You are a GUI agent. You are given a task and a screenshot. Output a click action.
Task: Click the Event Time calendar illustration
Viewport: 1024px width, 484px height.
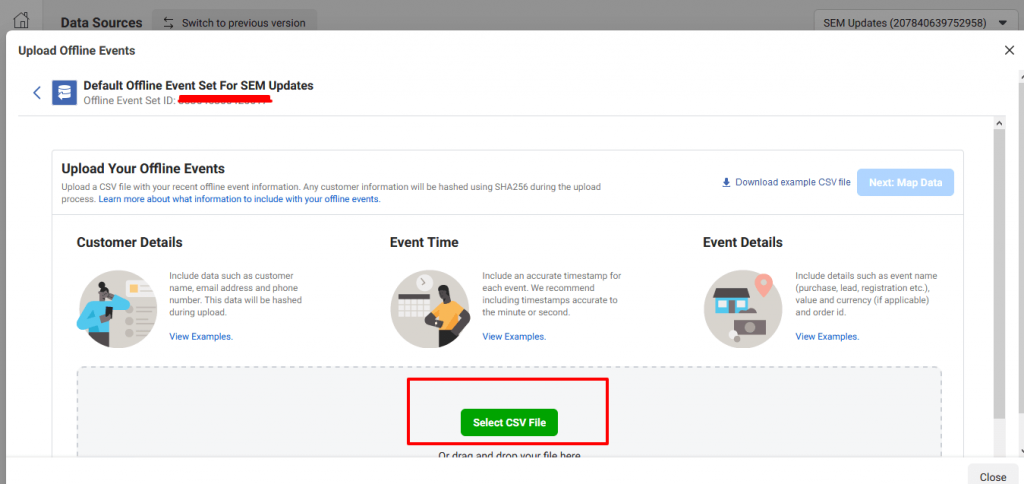click(430, 309)
